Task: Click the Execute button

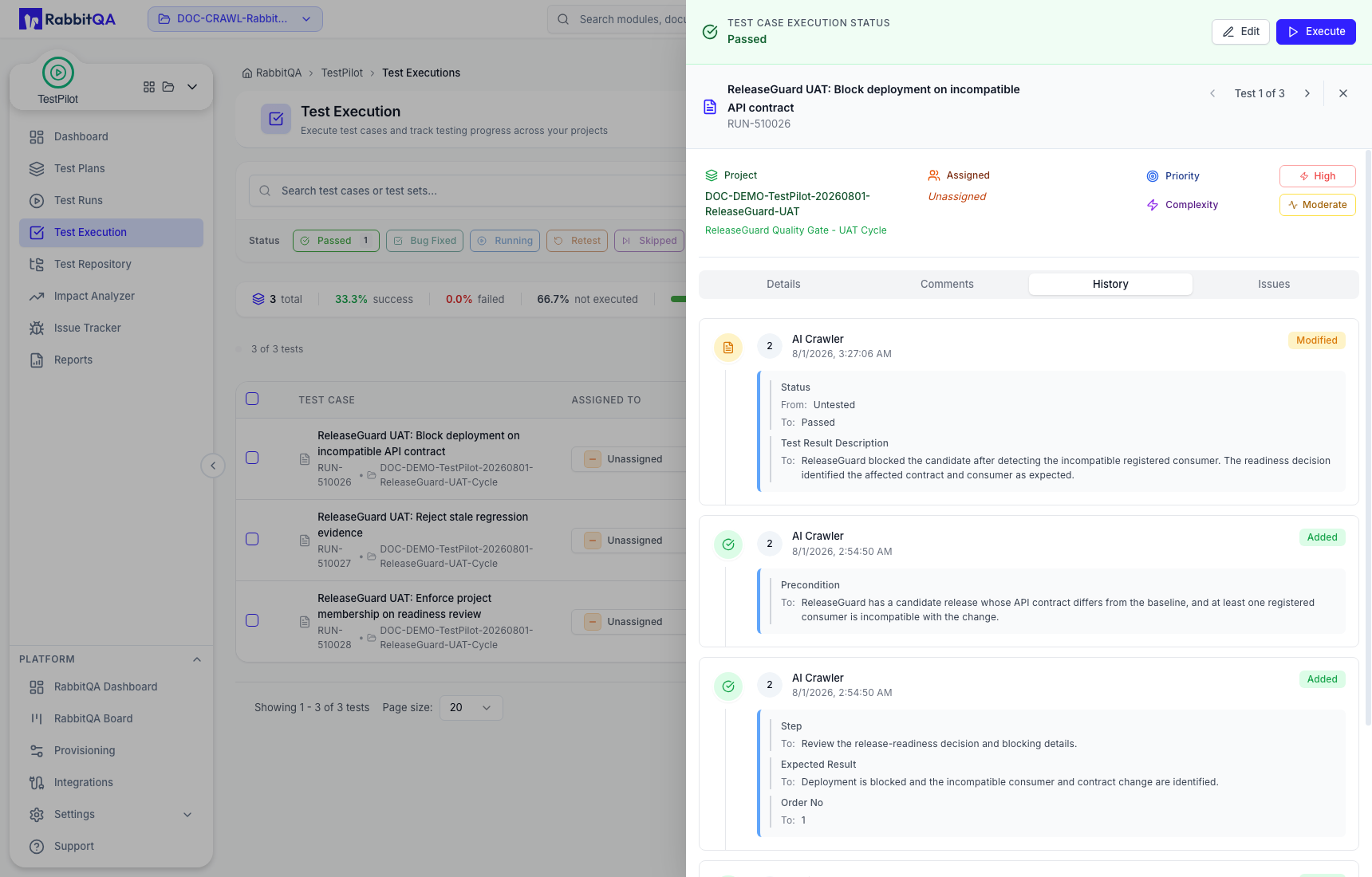Action: [1316, 32]
